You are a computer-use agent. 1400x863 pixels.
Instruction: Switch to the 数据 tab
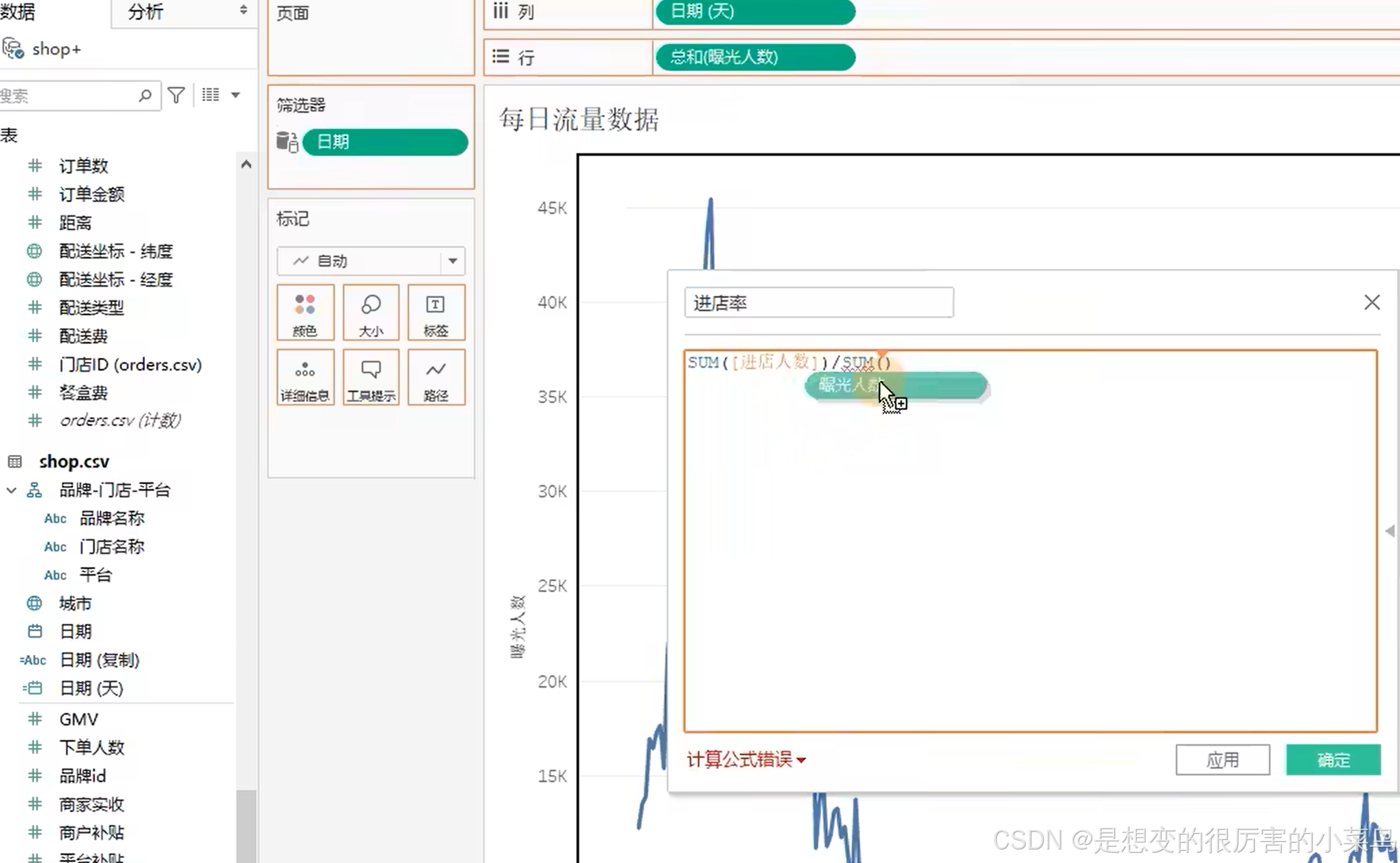click(19, 12)
